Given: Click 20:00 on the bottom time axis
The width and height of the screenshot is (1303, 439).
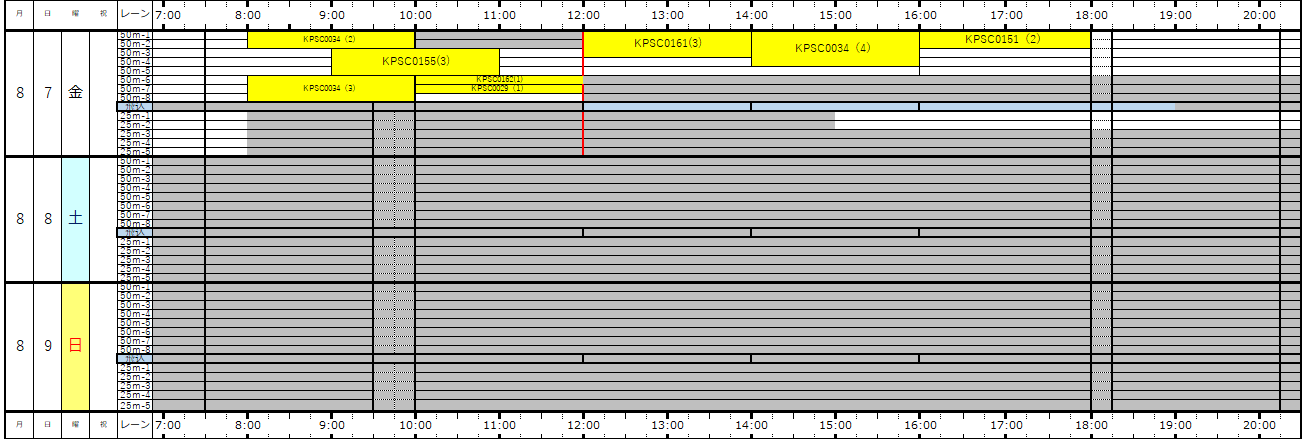Looking at the screenshot, I should tap(1259, 425).
